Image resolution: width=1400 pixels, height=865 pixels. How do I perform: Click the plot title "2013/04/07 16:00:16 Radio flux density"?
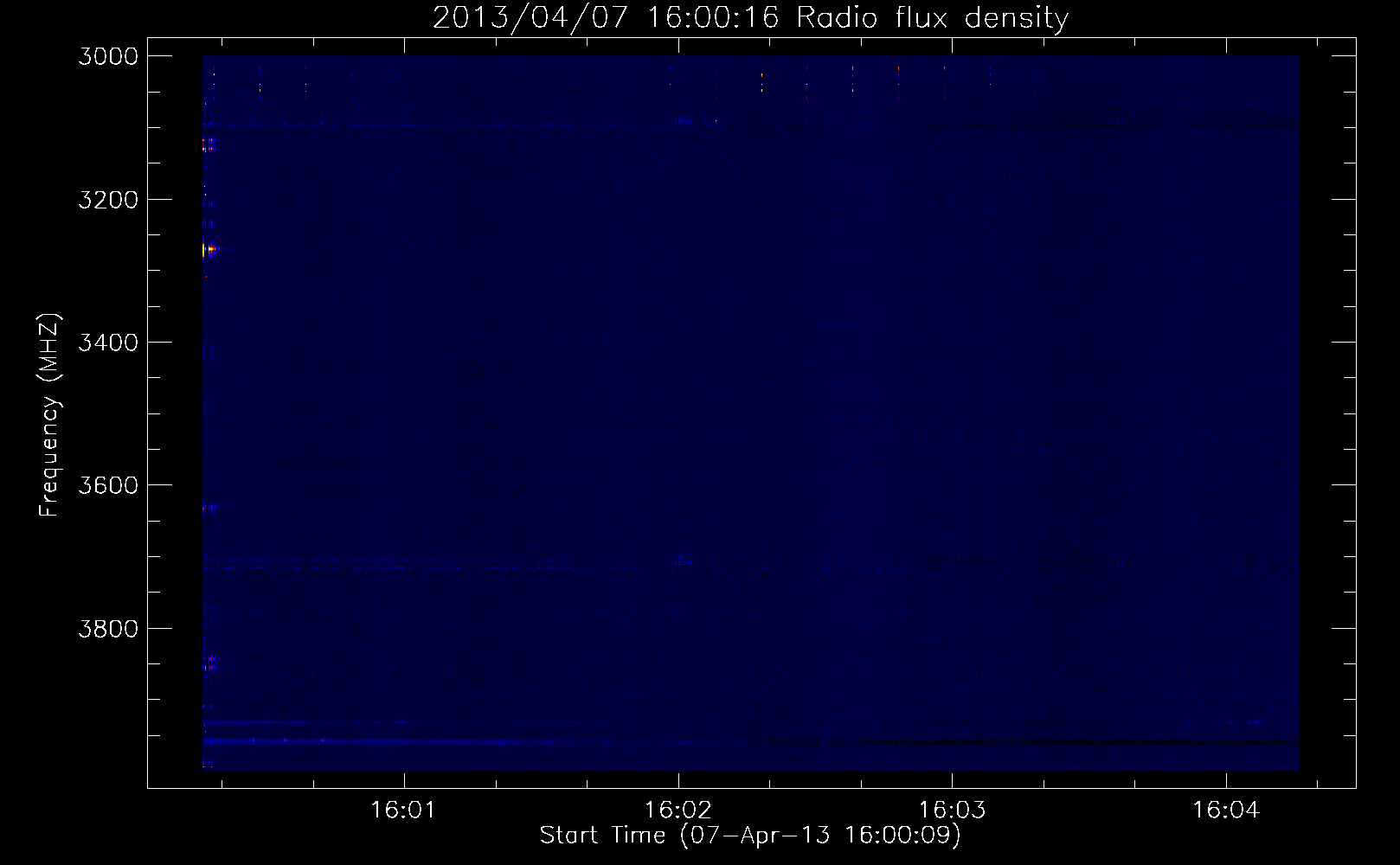tap(750, 17)
